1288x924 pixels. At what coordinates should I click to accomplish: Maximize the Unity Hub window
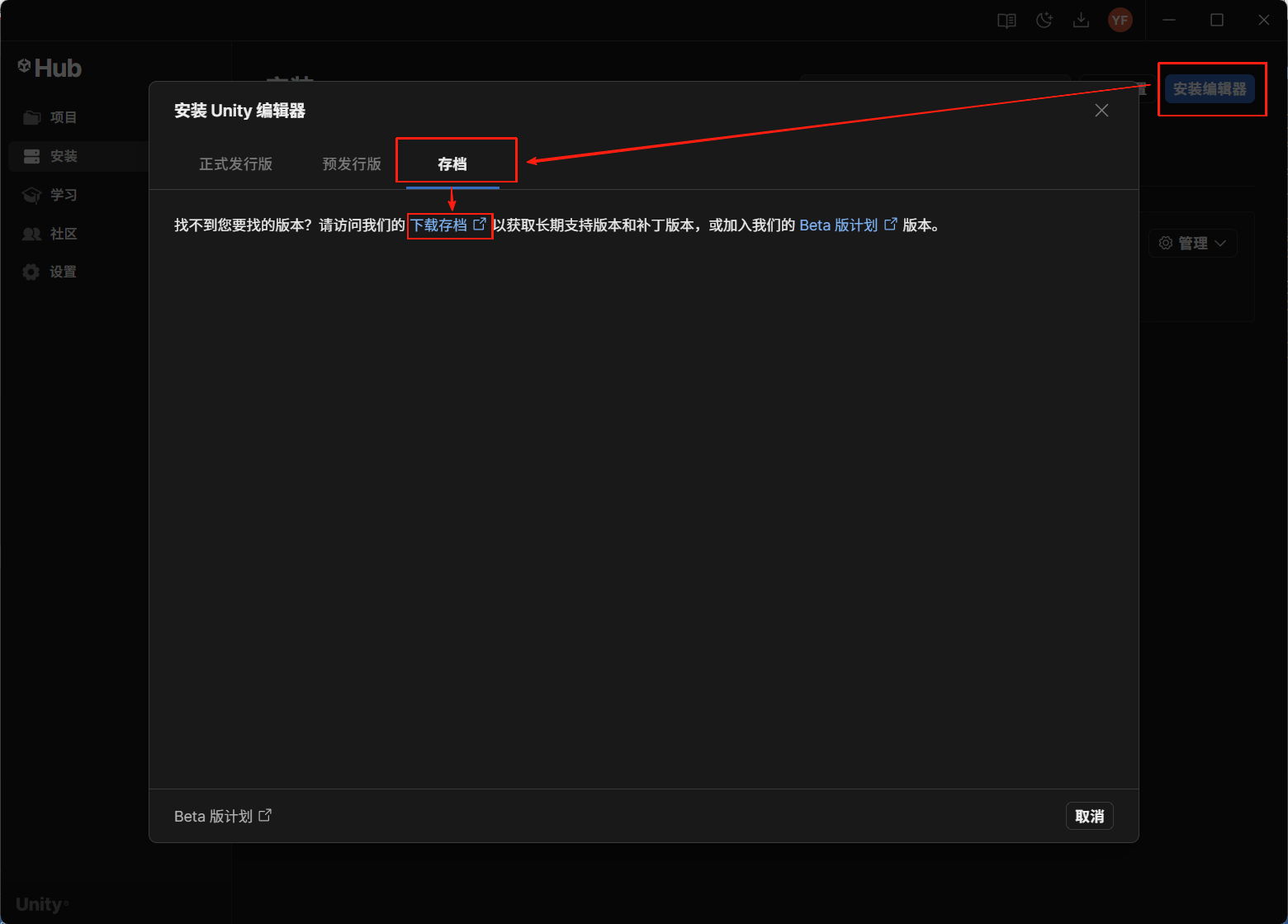coord(1216,21)
